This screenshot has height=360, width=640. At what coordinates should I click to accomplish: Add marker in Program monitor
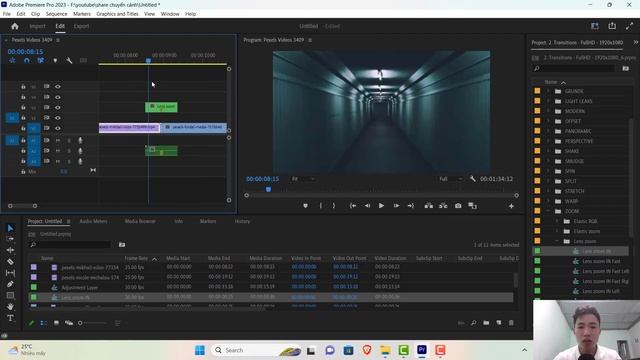coord(305,206)
